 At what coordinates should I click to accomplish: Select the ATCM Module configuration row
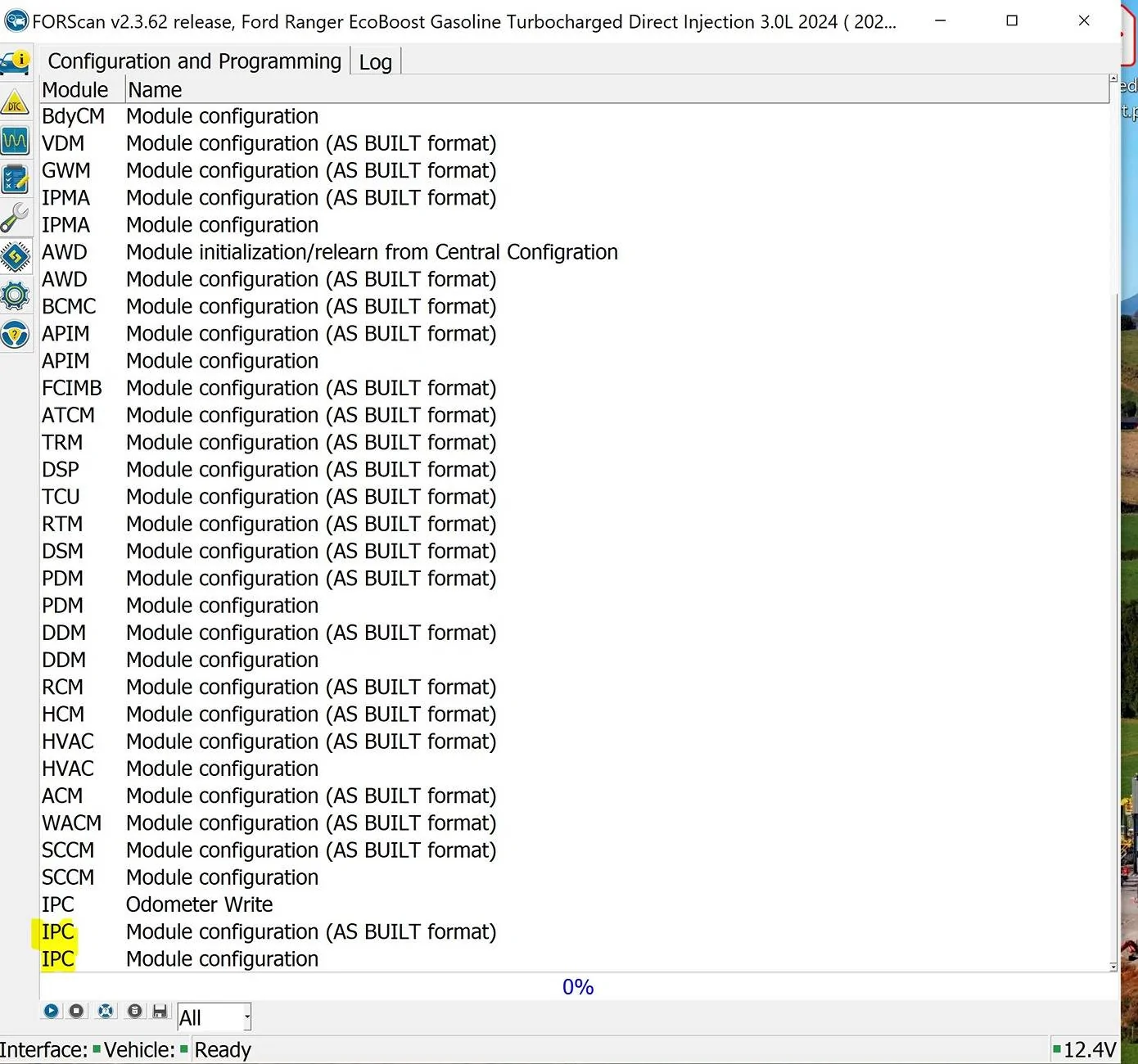(573, 415)
